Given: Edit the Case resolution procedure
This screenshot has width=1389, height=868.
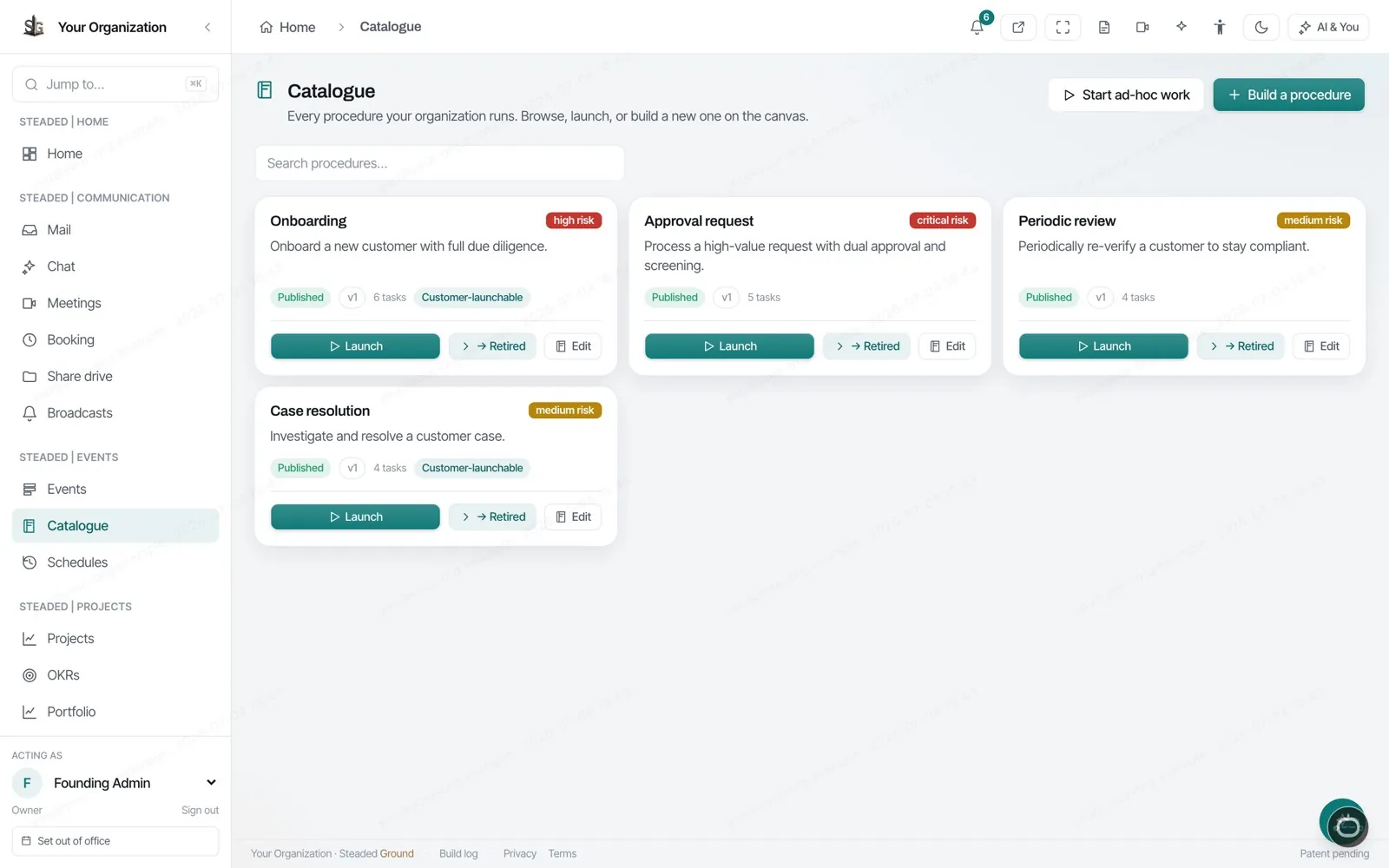Looking at the screenshot, I should tap(573, 517).
